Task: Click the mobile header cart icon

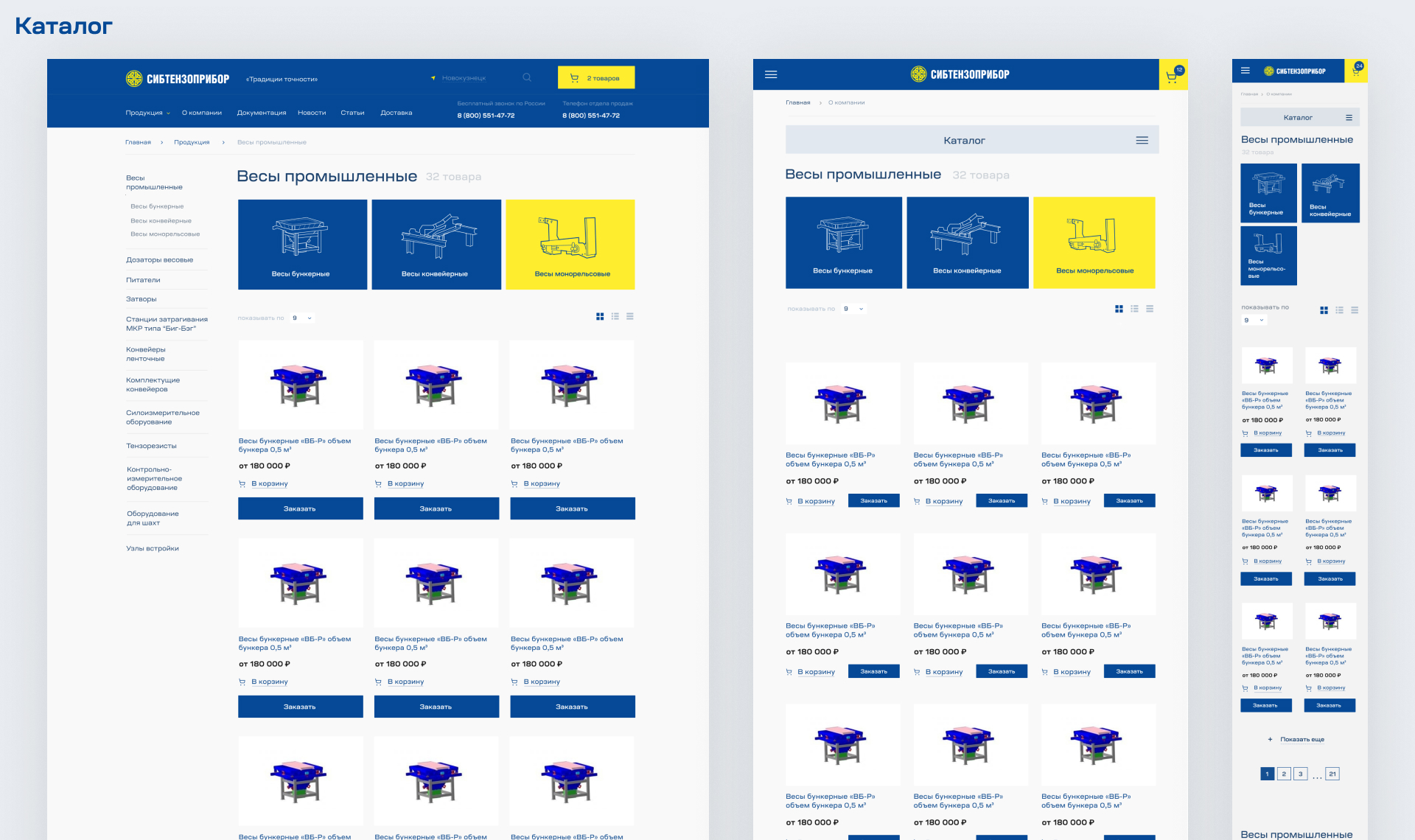Action: click(x=1356, y=71)
